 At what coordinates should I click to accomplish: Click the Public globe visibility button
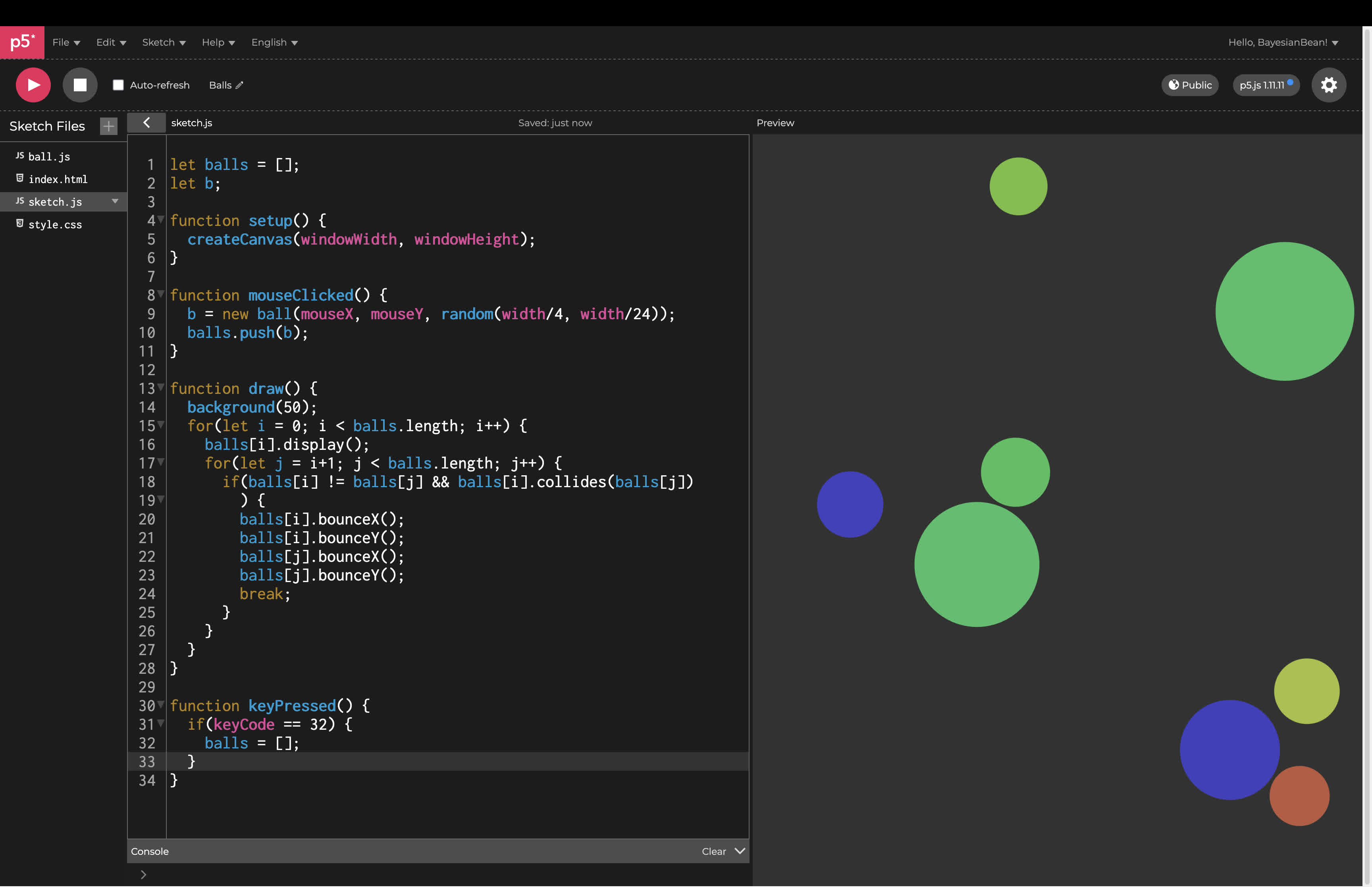coord(1189,85)
